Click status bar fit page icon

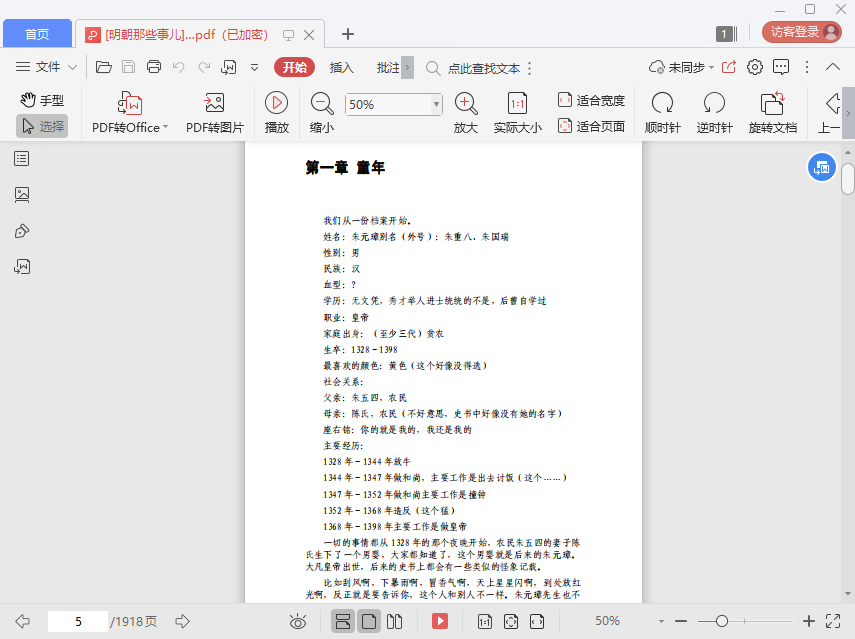tap(511, 621)
